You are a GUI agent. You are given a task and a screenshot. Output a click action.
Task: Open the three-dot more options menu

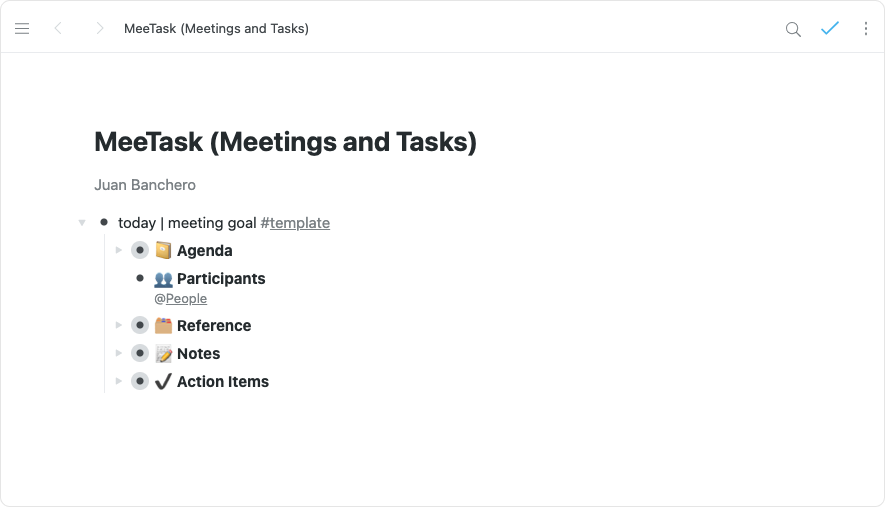point(866,29)
